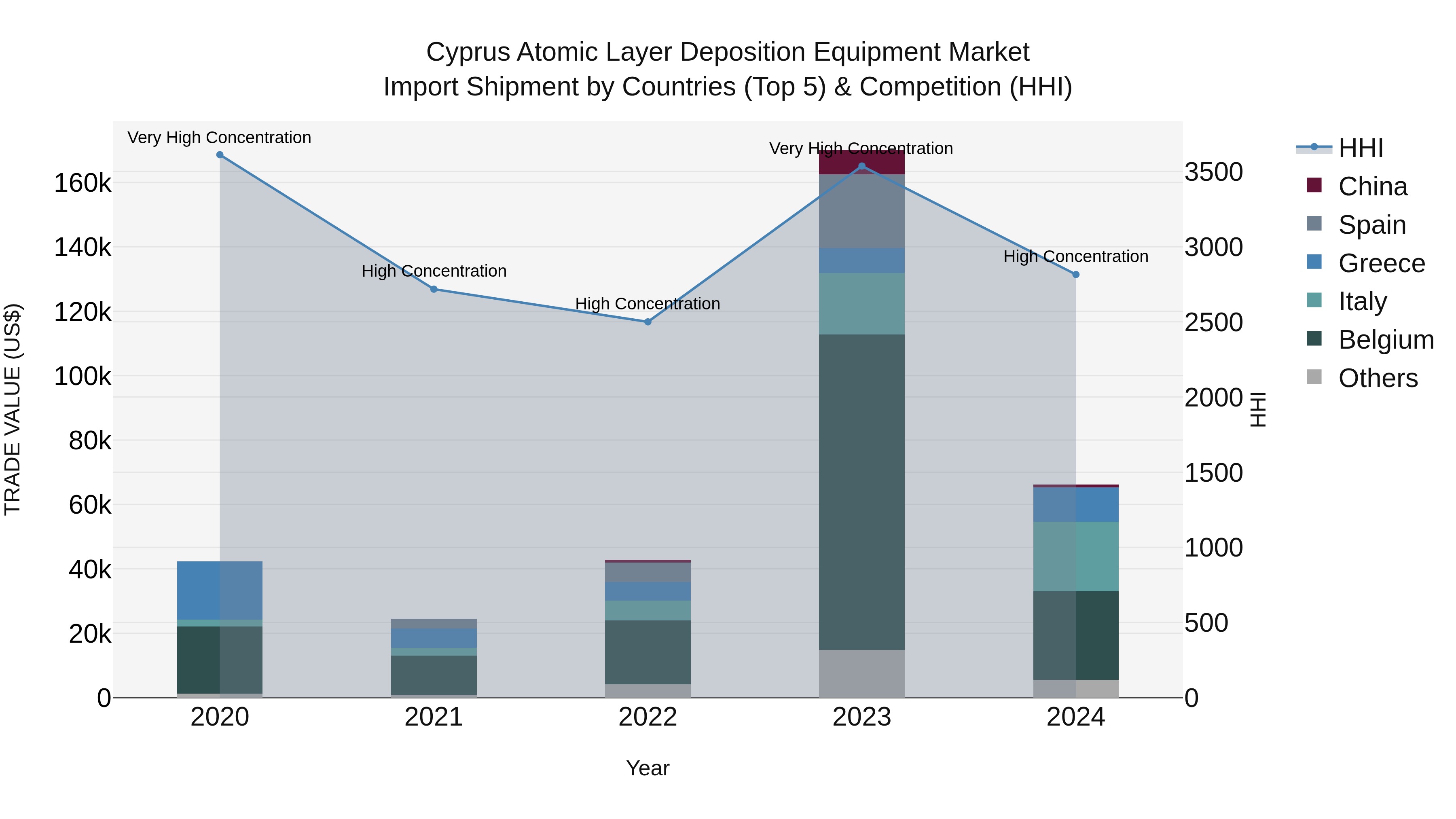Toggle the Spain legend entry
The width and height of the screenshot is (1456, 819).
(1356, 225)
